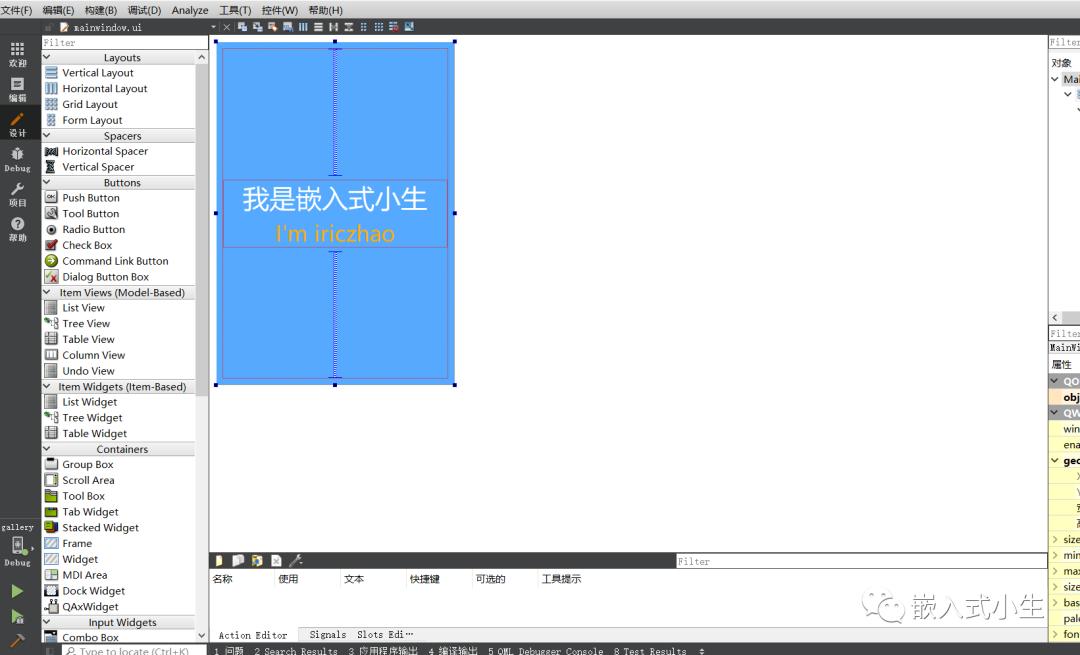
Task: Click the Build project hammer icon
Action: (17, 641)
